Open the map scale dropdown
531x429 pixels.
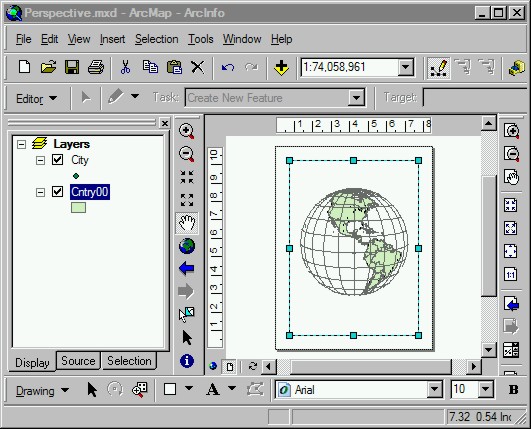405,67
